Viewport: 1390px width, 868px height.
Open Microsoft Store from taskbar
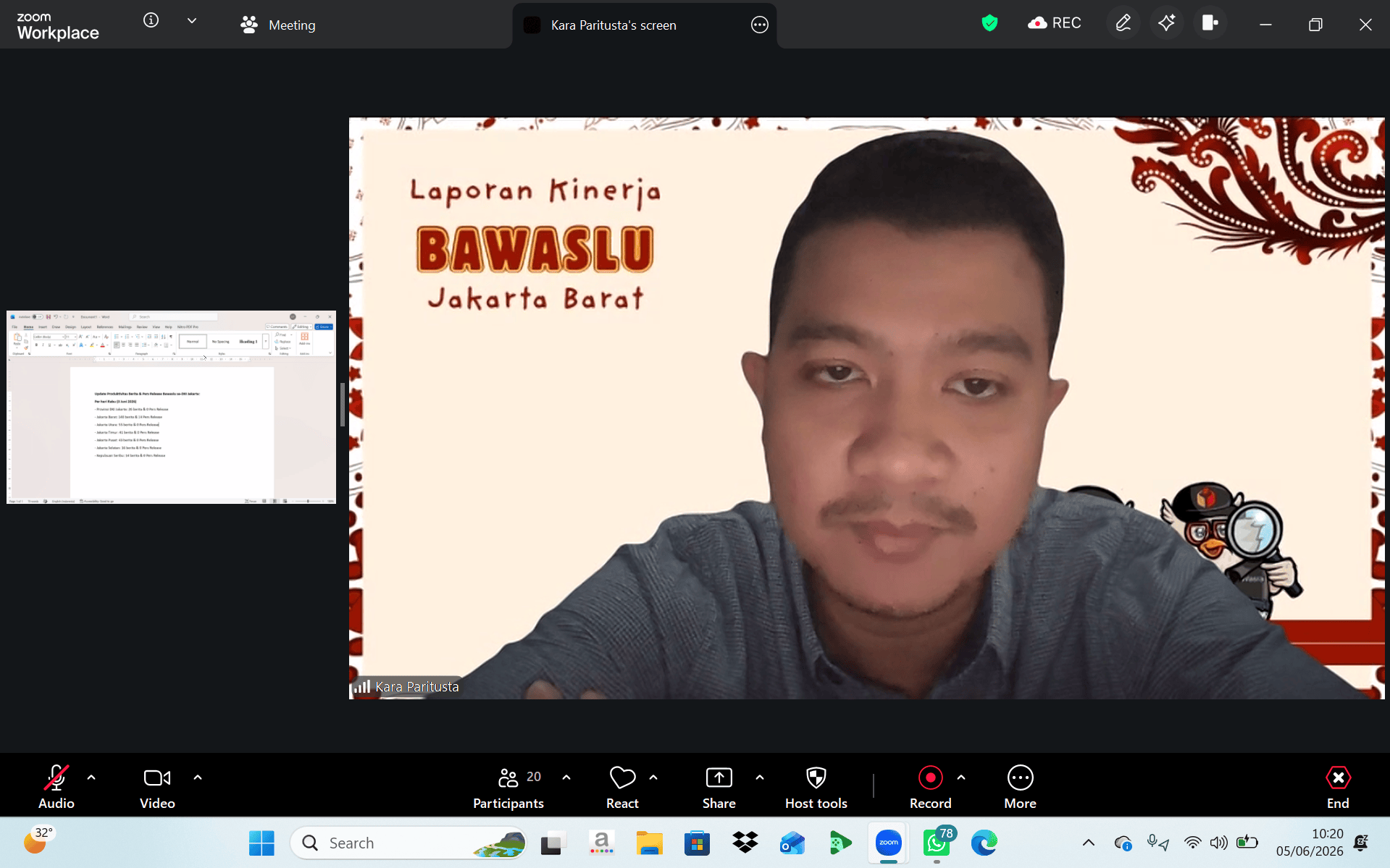(x=697, y=843)
